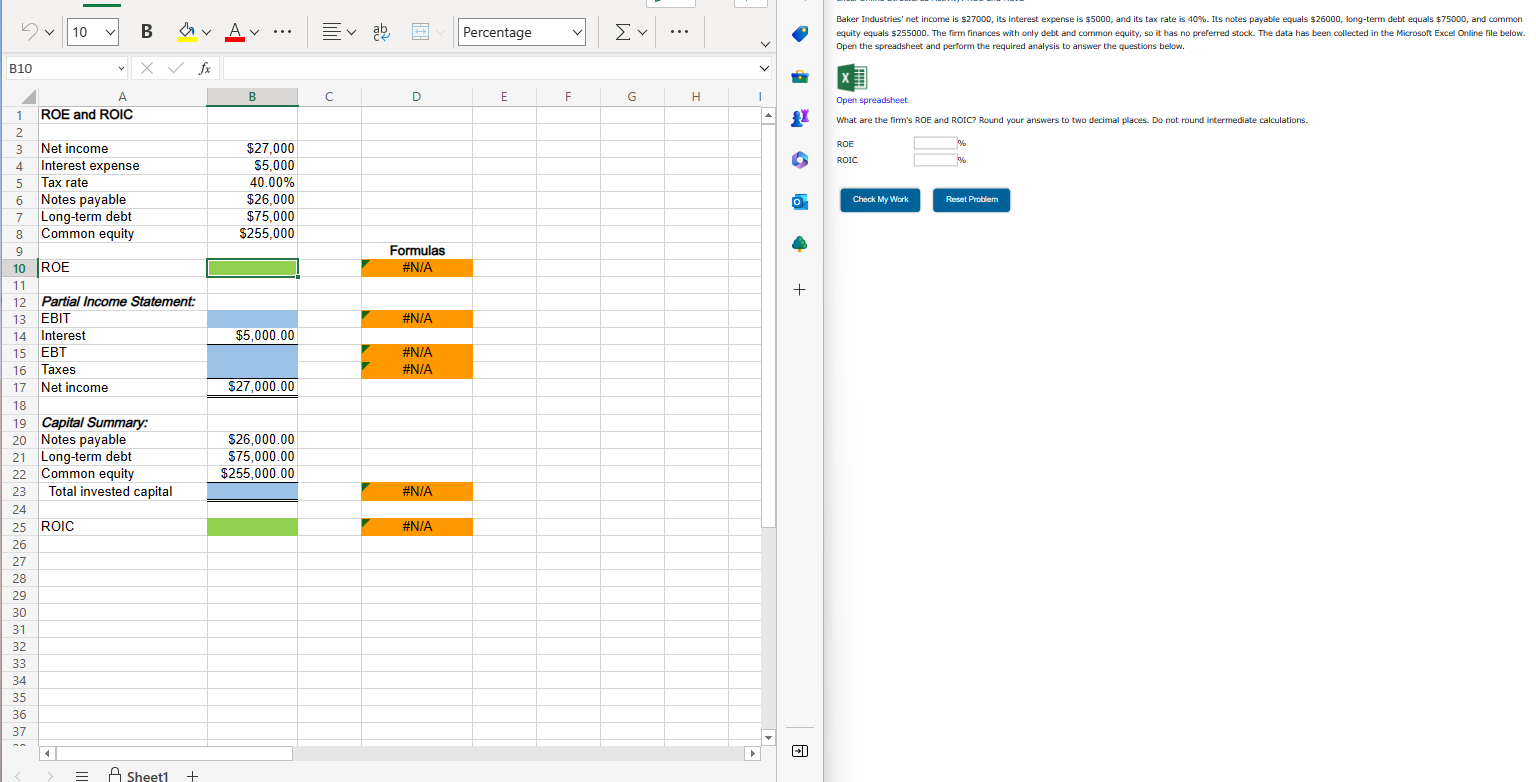Open Microsoft 365 sidebar icon
Image resolution: width=1536 pixels, height=782 pixels.
click(799, 160)
